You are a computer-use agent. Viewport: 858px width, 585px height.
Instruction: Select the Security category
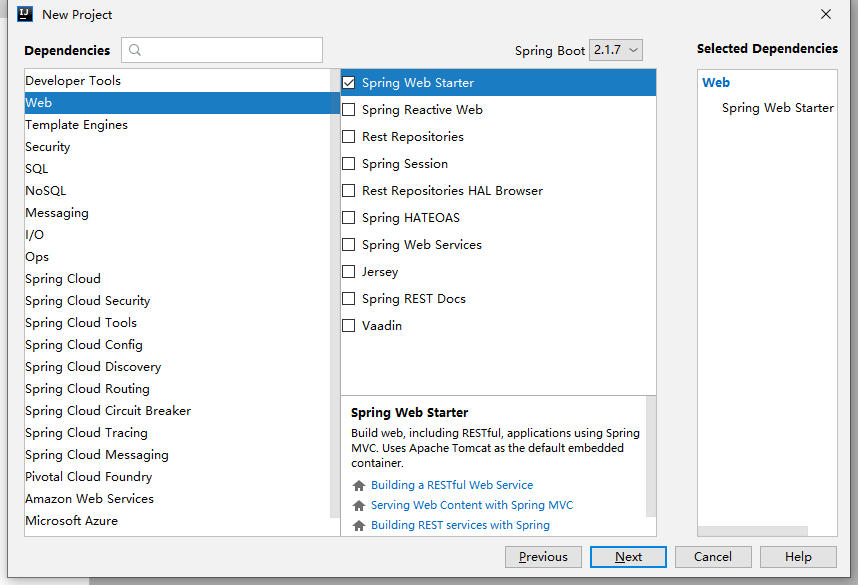click(46, 146)
